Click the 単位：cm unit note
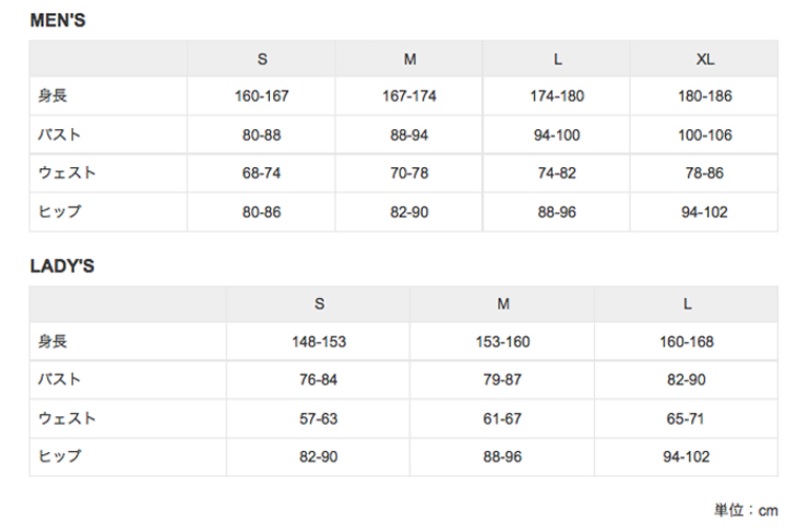Image resolution: width=791 pixels, height=531 pixels. click(x=745, y=510)
